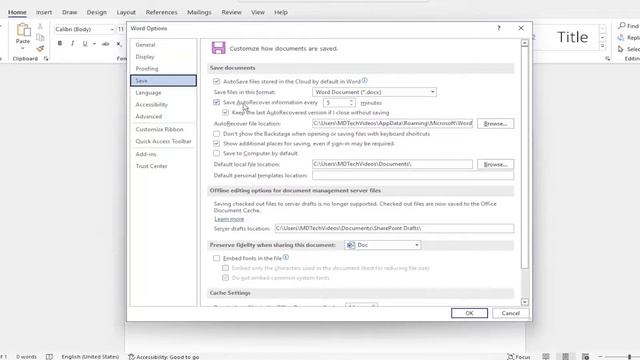The width and height of the screenshot is (640, 360).
Task: Open Save files in this format dropdown
Action: 374,92
